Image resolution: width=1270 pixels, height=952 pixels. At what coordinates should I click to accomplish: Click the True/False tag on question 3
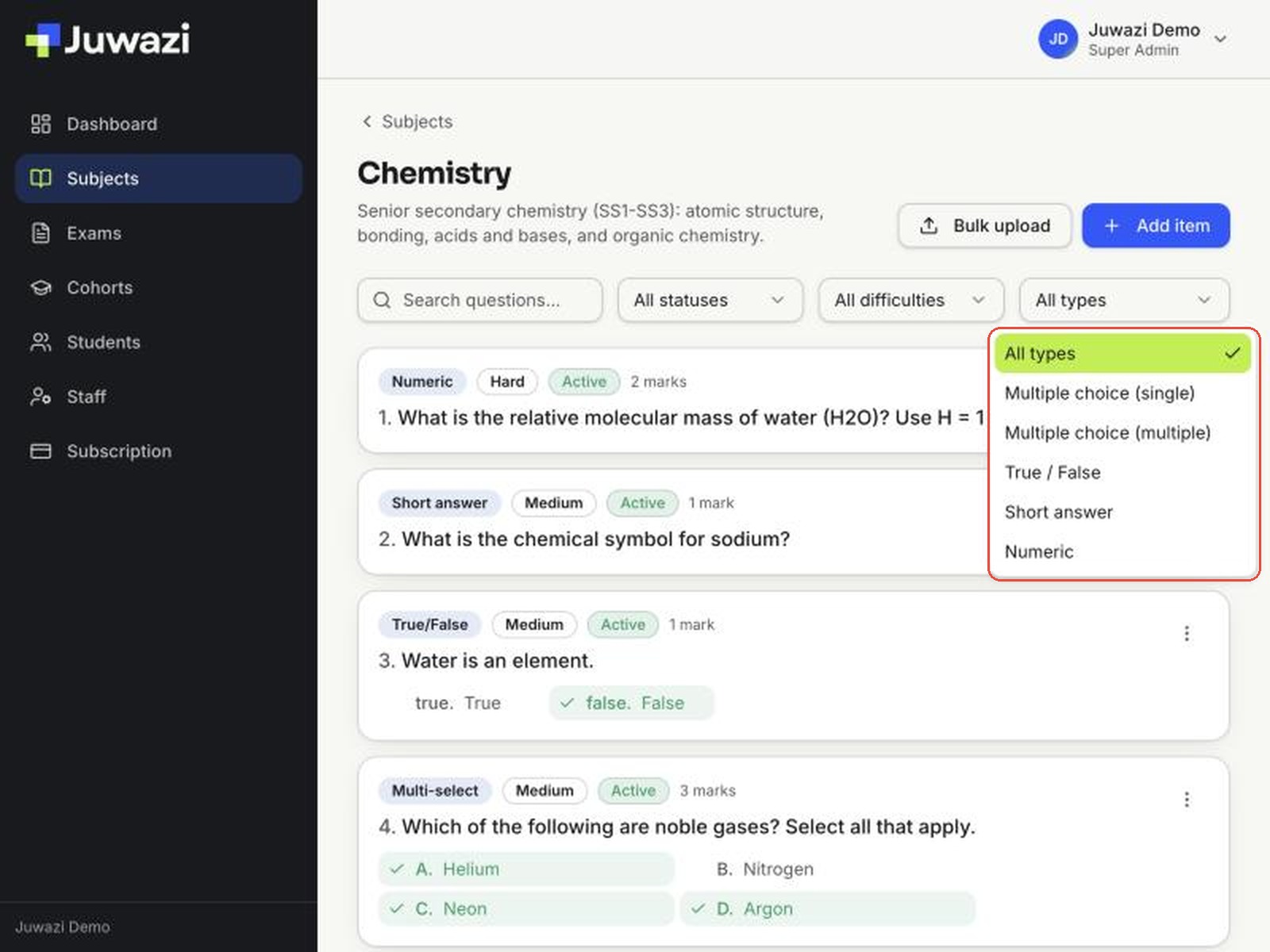[429, 624]
